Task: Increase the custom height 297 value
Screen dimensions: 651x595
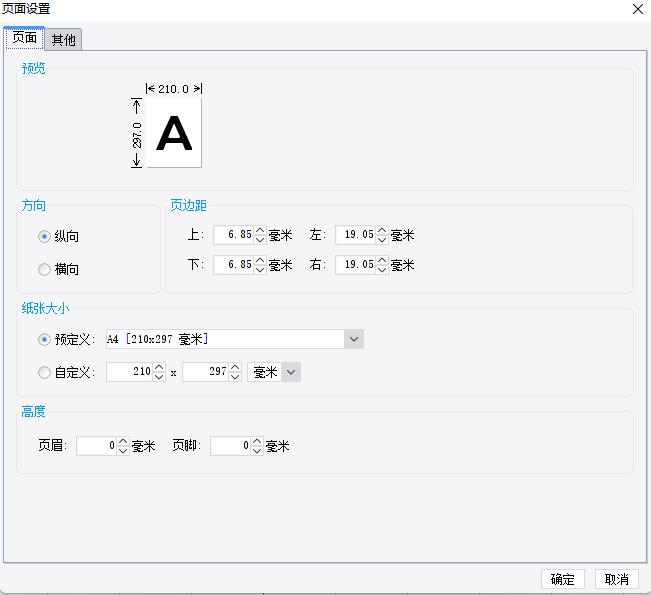Action: click(x=235, y=367)
